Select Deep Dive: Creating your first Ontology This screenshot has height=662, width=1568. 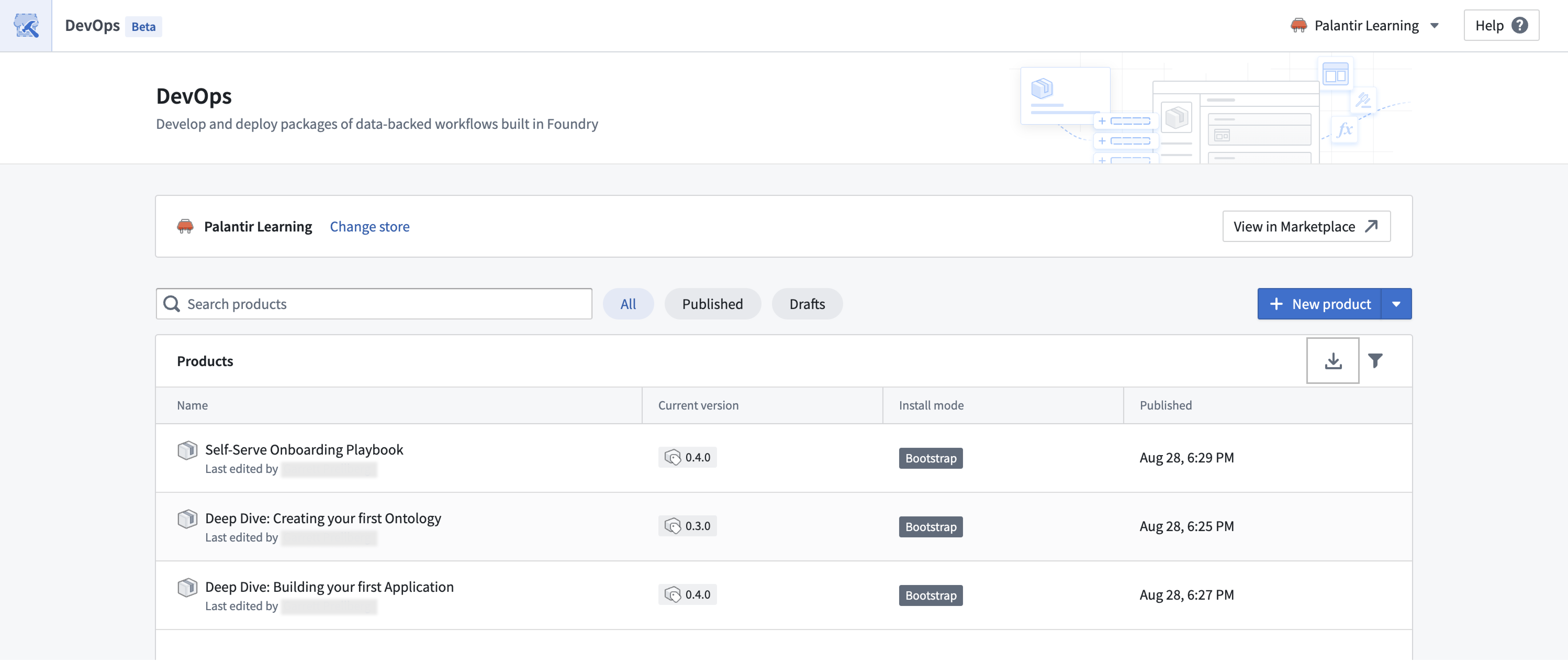click(x=322, y=518)
